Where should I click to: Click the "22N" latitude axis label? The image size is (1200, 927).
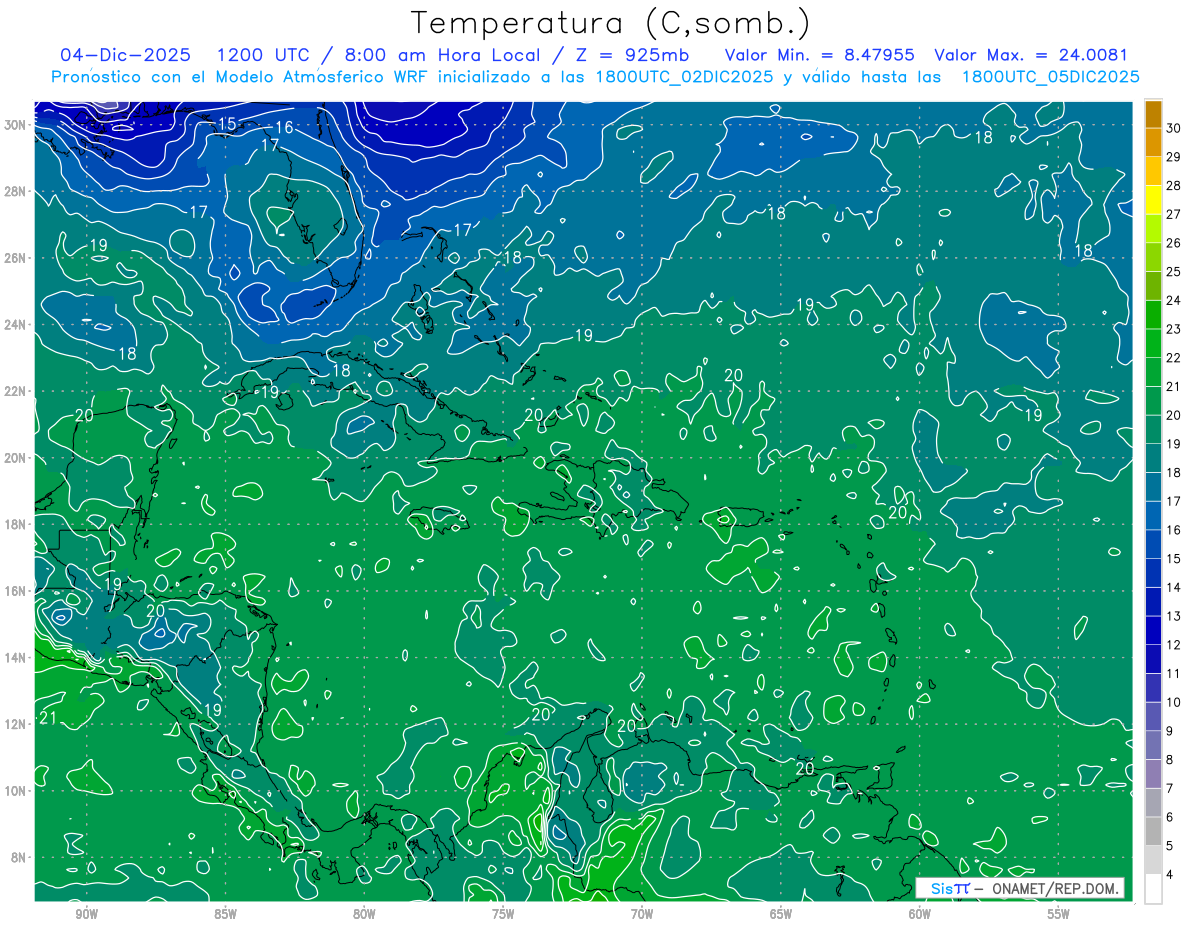15,391
